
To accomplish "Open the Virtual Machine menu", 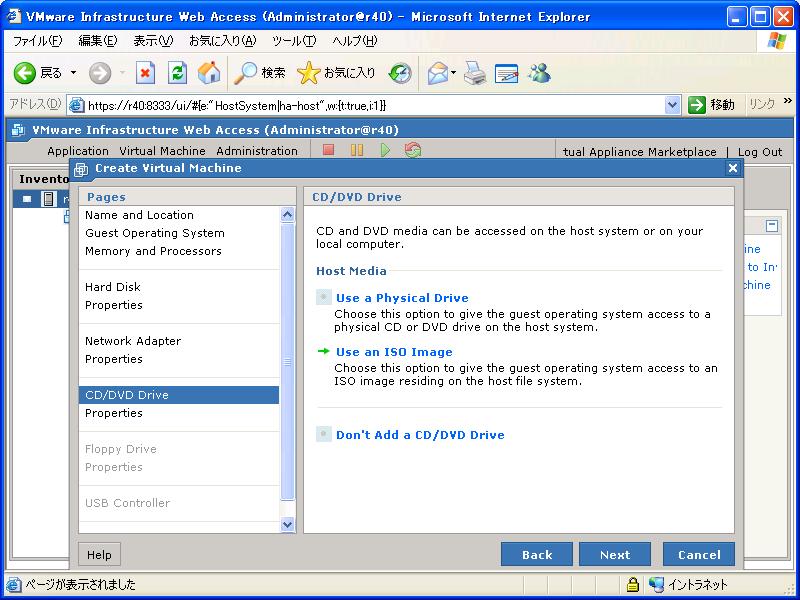I will 162,151.
